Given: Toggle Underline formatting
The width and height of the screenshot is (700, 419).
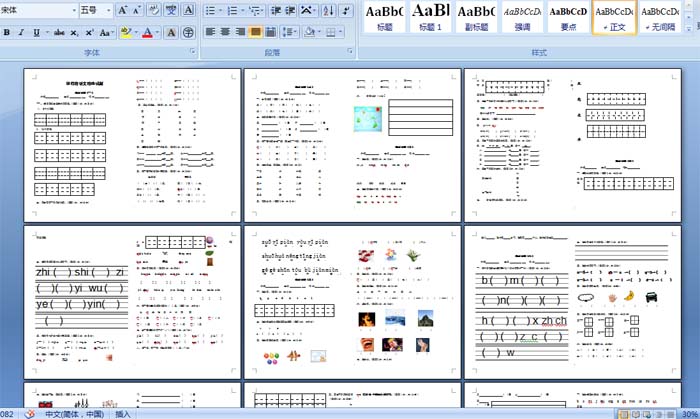Looking at the screenshot, I should 36,33.
